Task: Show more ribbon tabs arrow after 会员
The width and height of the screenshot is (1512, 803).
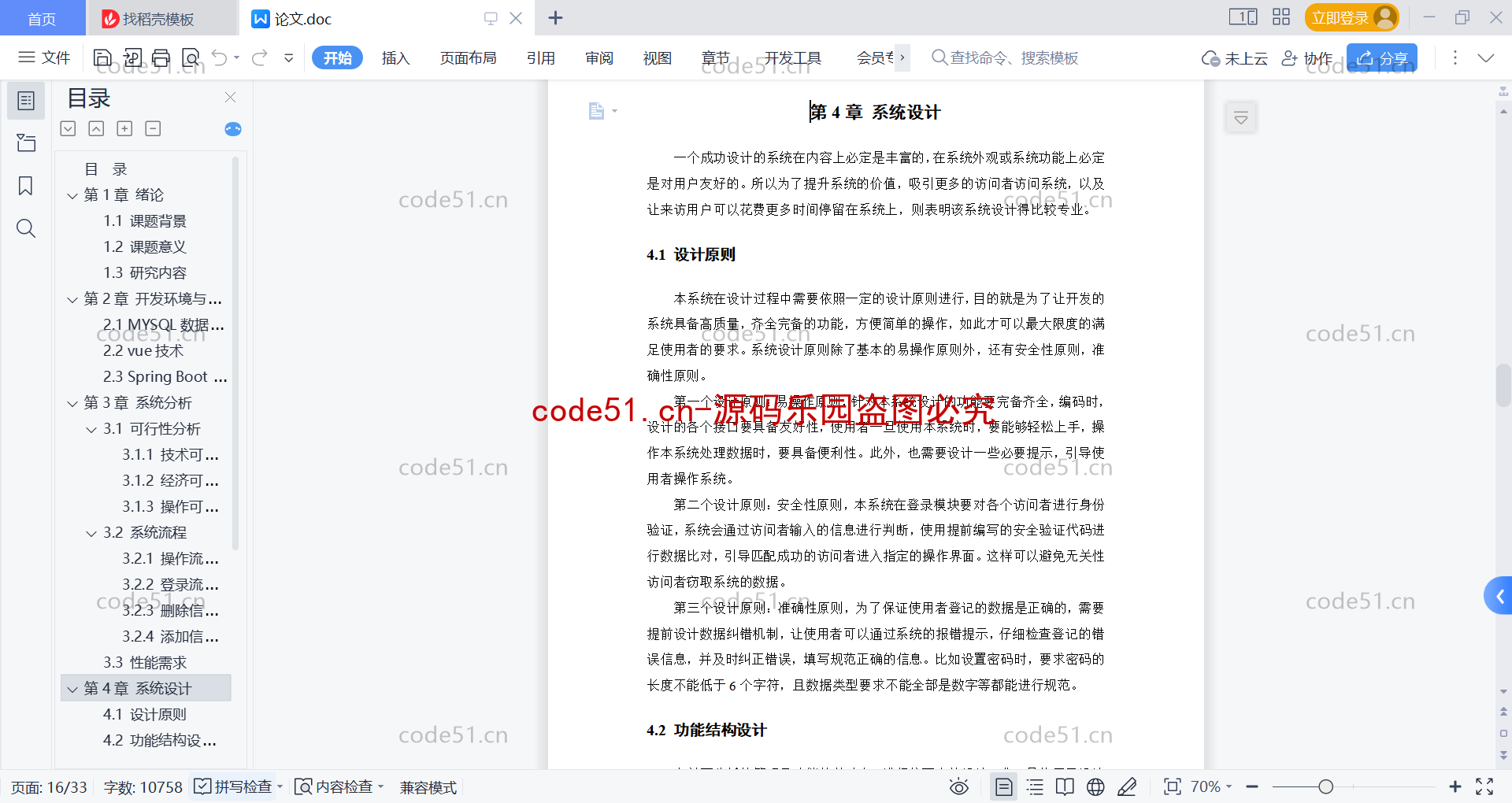Action: (902, 57)
